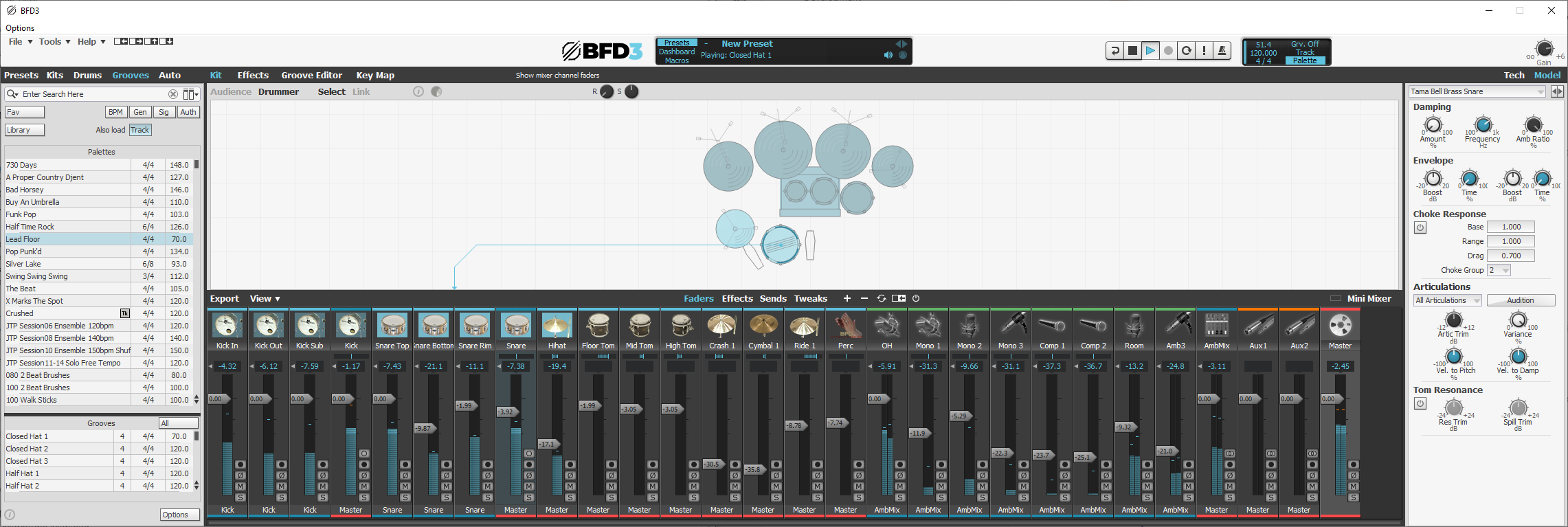Click the preset speaker audition icon

tap(888, 55)
